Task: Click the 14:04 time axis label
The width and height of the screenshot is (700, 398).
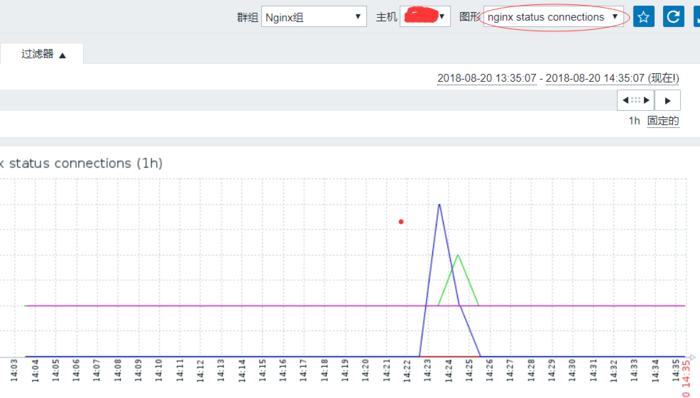Action: click(x=35, y=370)
